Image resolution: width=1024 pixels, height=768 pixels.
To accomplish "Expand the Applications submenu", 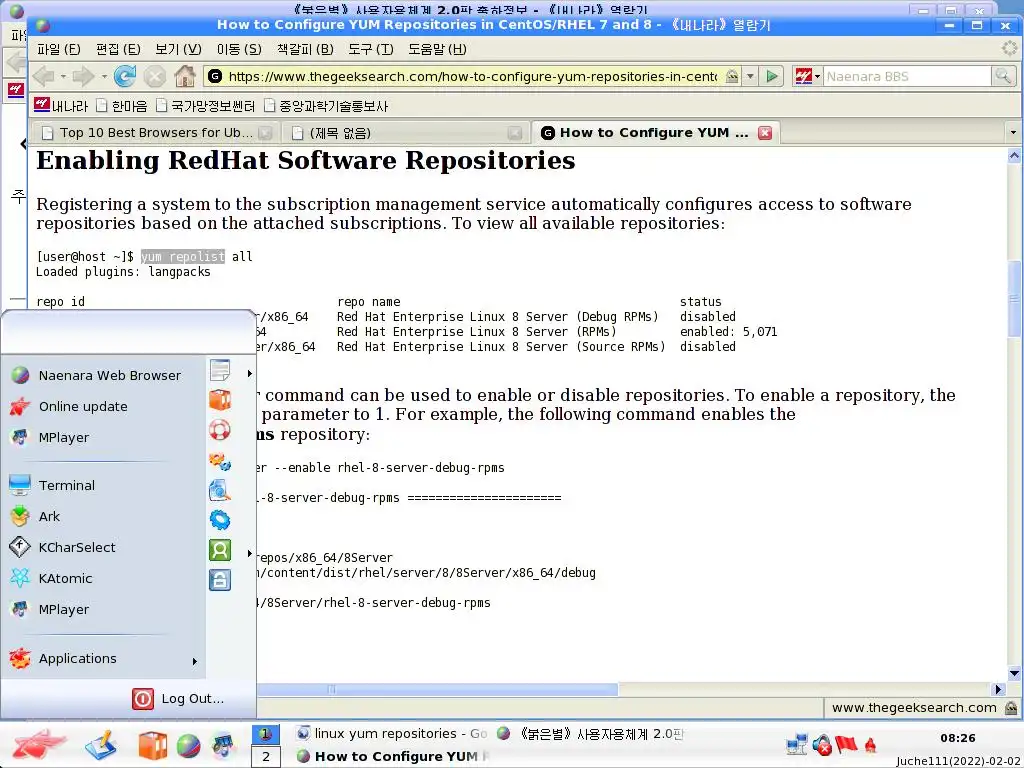I will (x=103, y=659).
